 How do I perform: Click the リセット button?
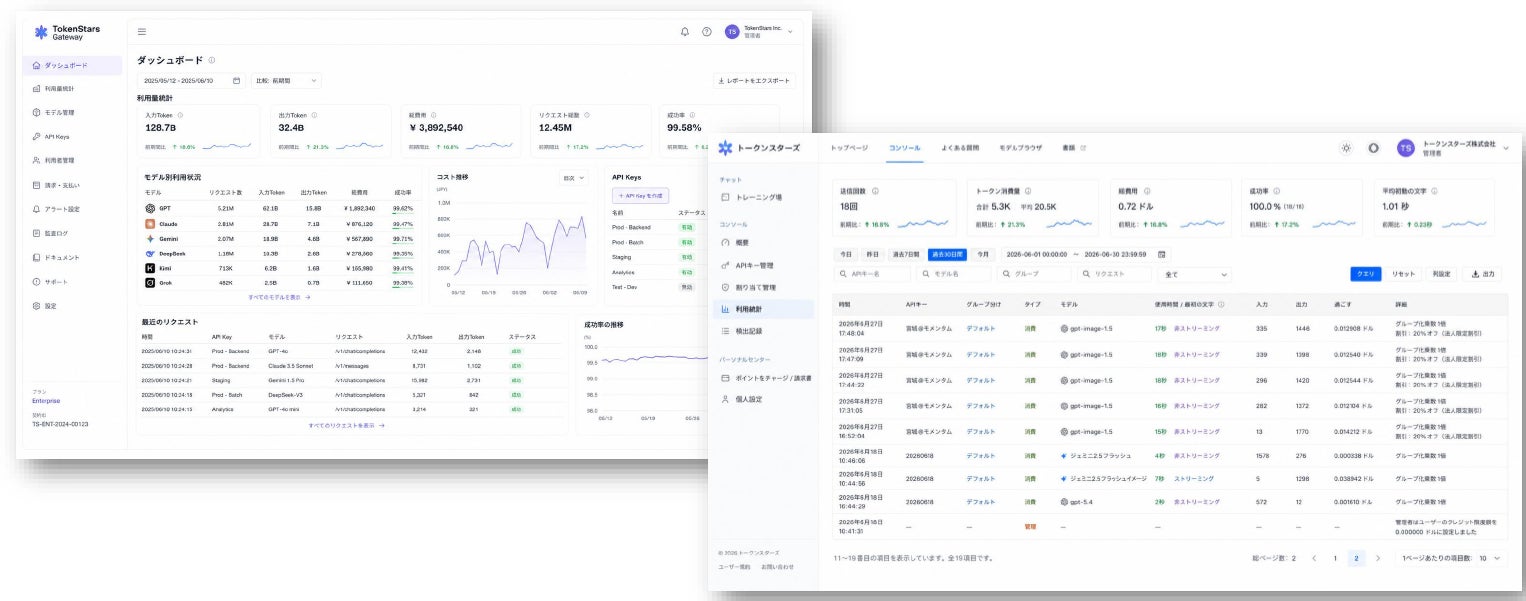pos(1403,274)
